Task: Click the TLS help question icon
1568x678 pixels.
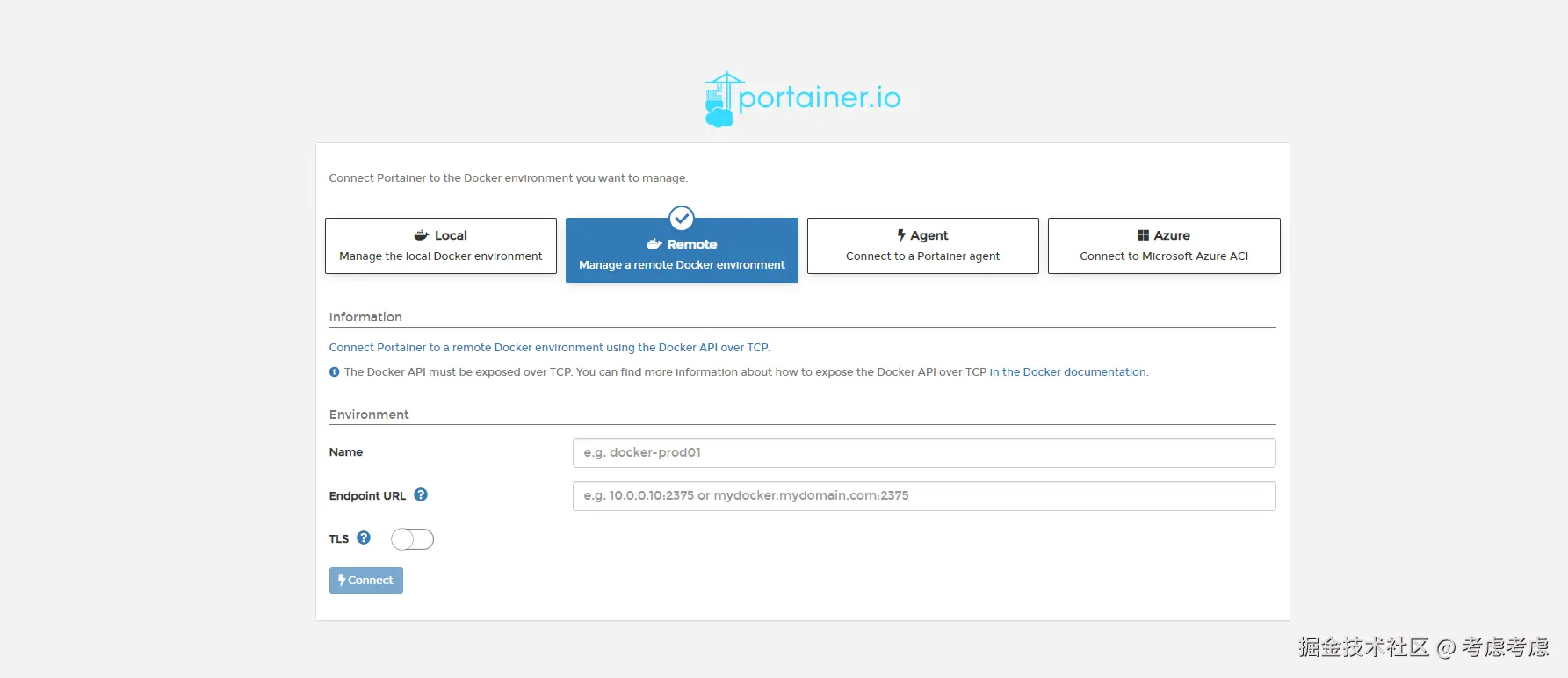Action: coord(364,537)
